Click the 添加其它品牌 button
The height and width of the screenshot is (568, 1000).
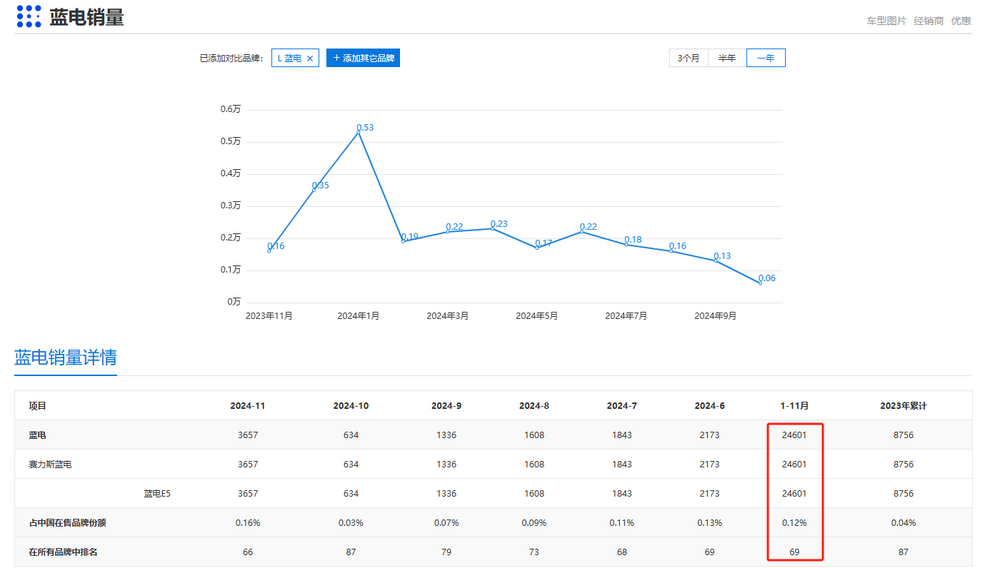click(363, 58)
